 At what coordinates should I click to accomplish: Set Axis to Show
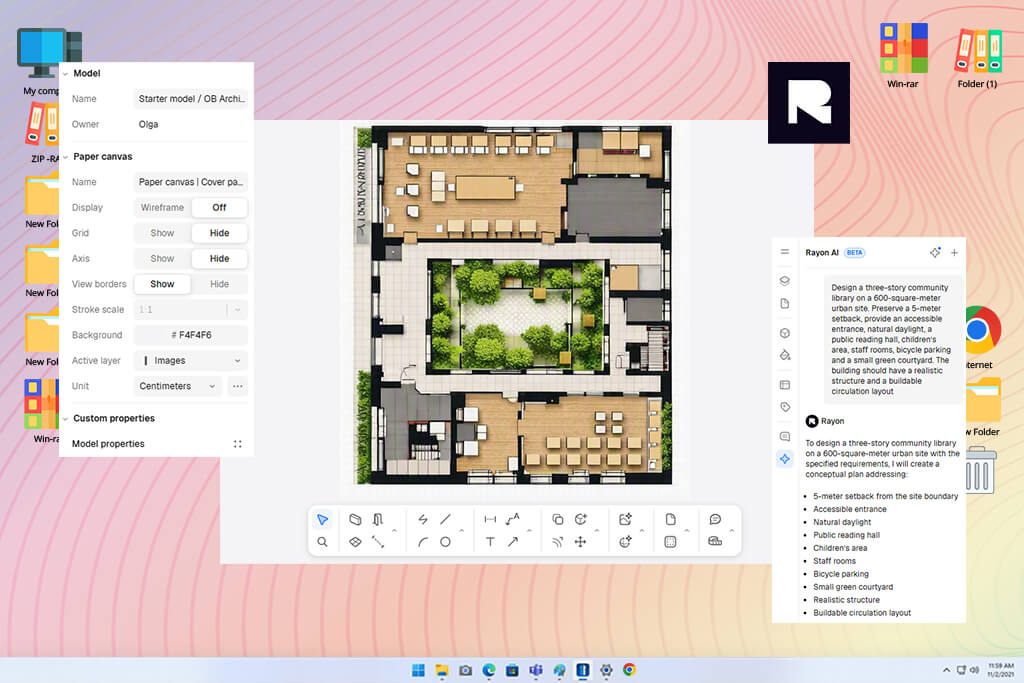tap(163, 259)
